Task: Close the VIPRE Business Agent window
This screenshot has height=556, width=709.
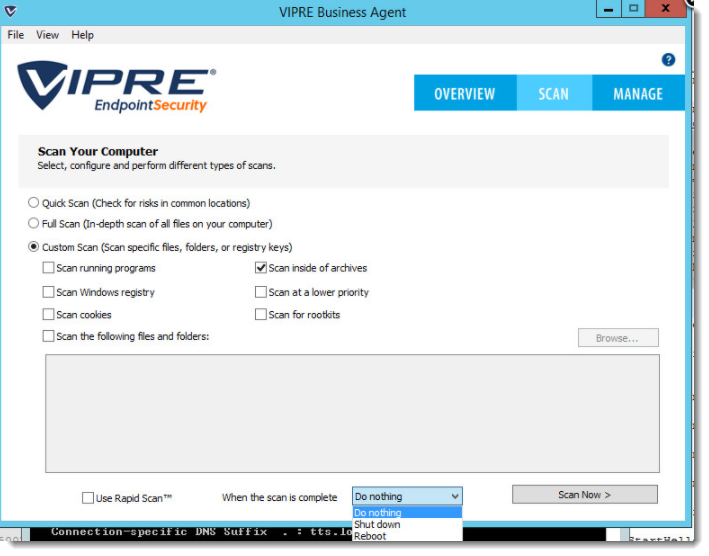Action: pyautogui.click(x=665, y=9)
